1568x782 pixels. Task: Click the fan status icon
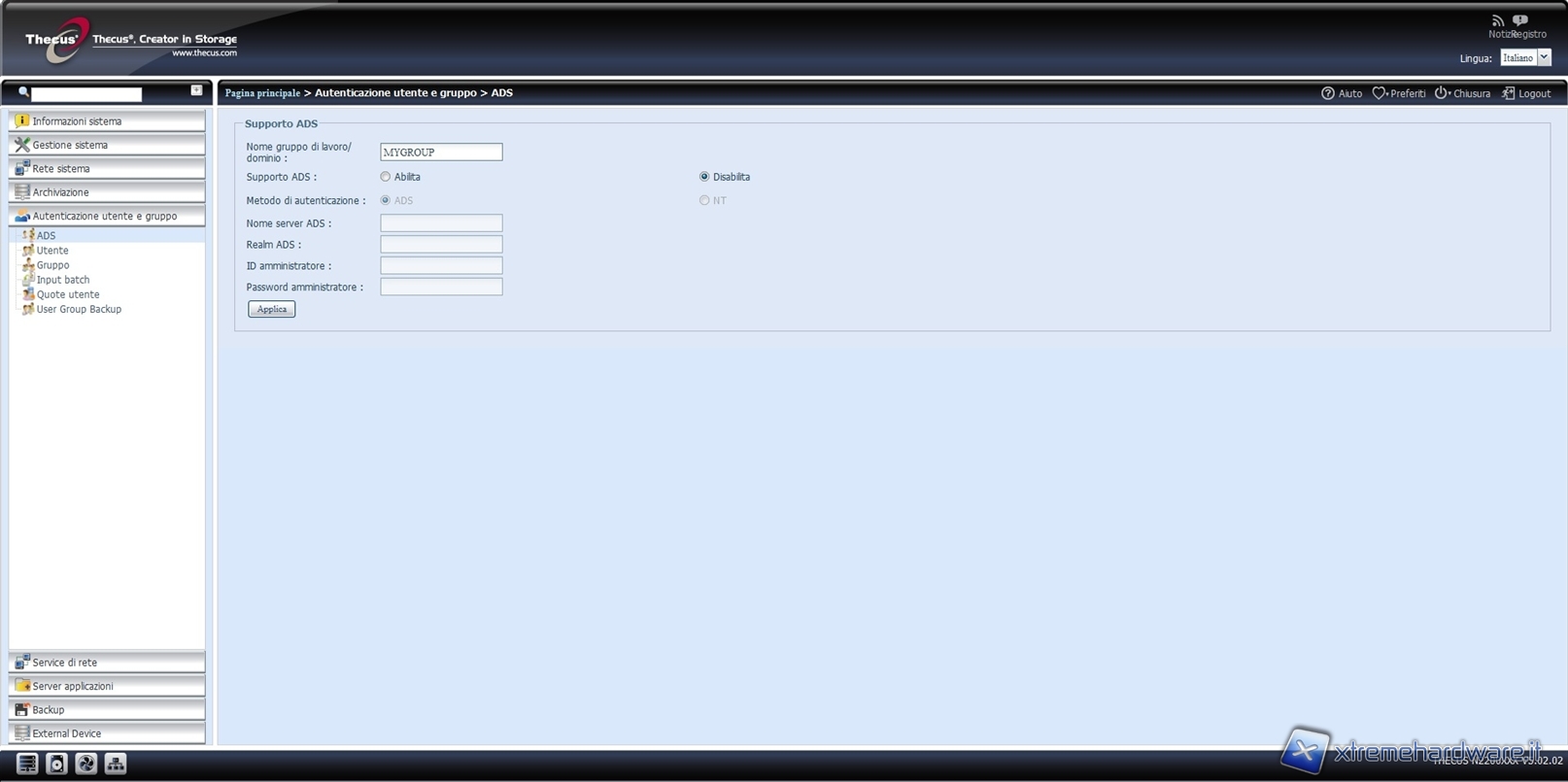[86, 764]
